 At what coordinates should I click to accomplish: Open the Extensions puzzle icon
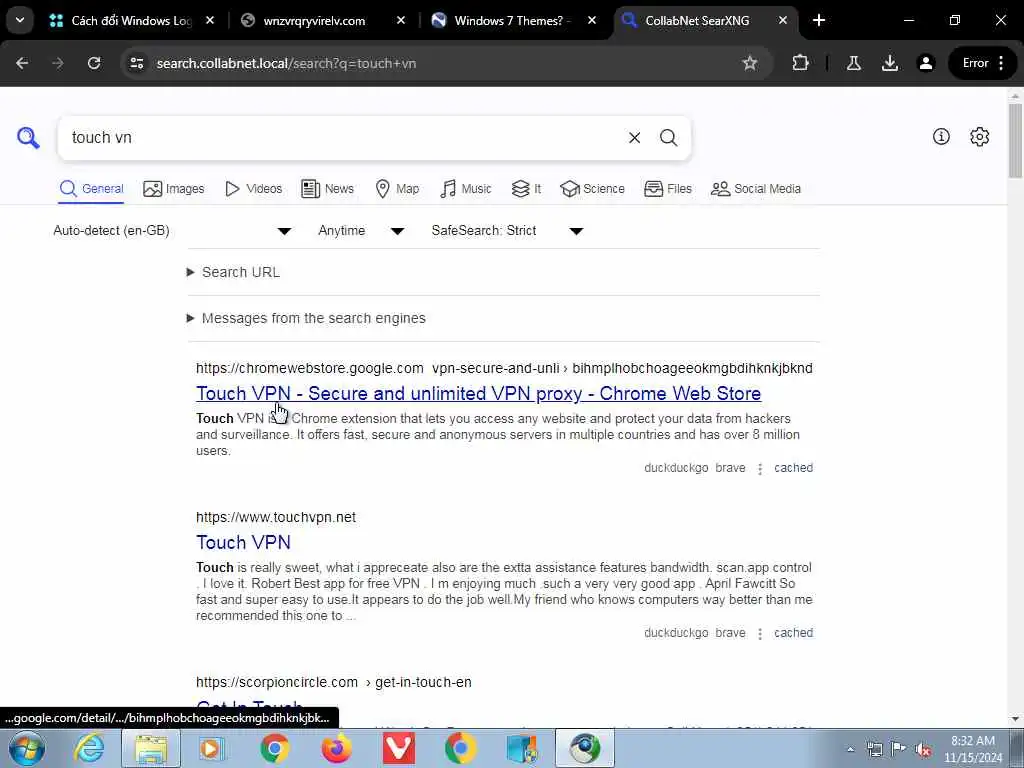point(800,63)
